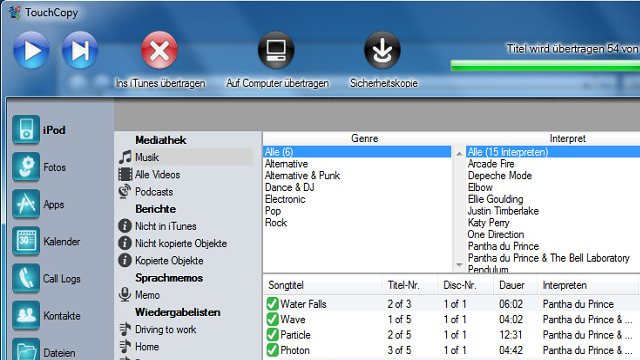Click the Memo microphone icon
640x360 pixels.
pos(125,294)
